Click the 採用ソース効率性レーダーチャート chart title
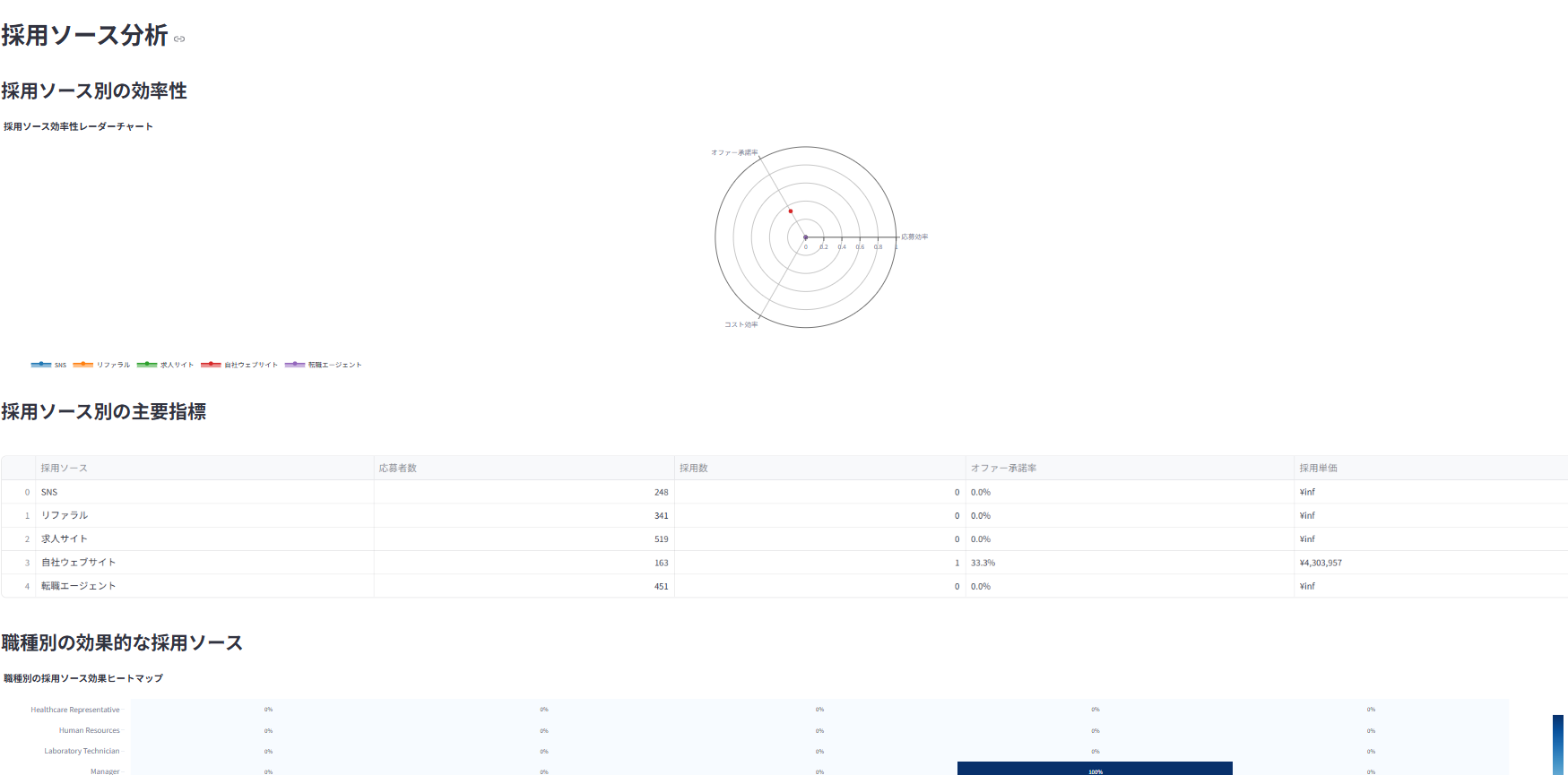 78,126
